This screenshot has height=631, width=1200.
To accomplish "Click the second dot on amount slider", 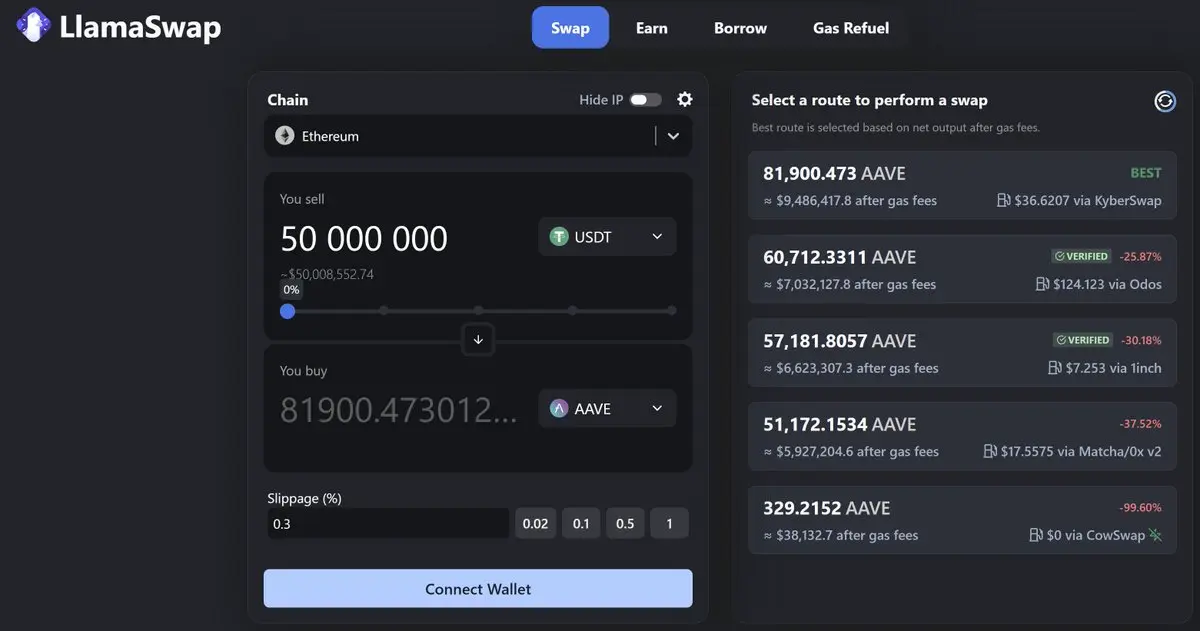I will (383, 311).
